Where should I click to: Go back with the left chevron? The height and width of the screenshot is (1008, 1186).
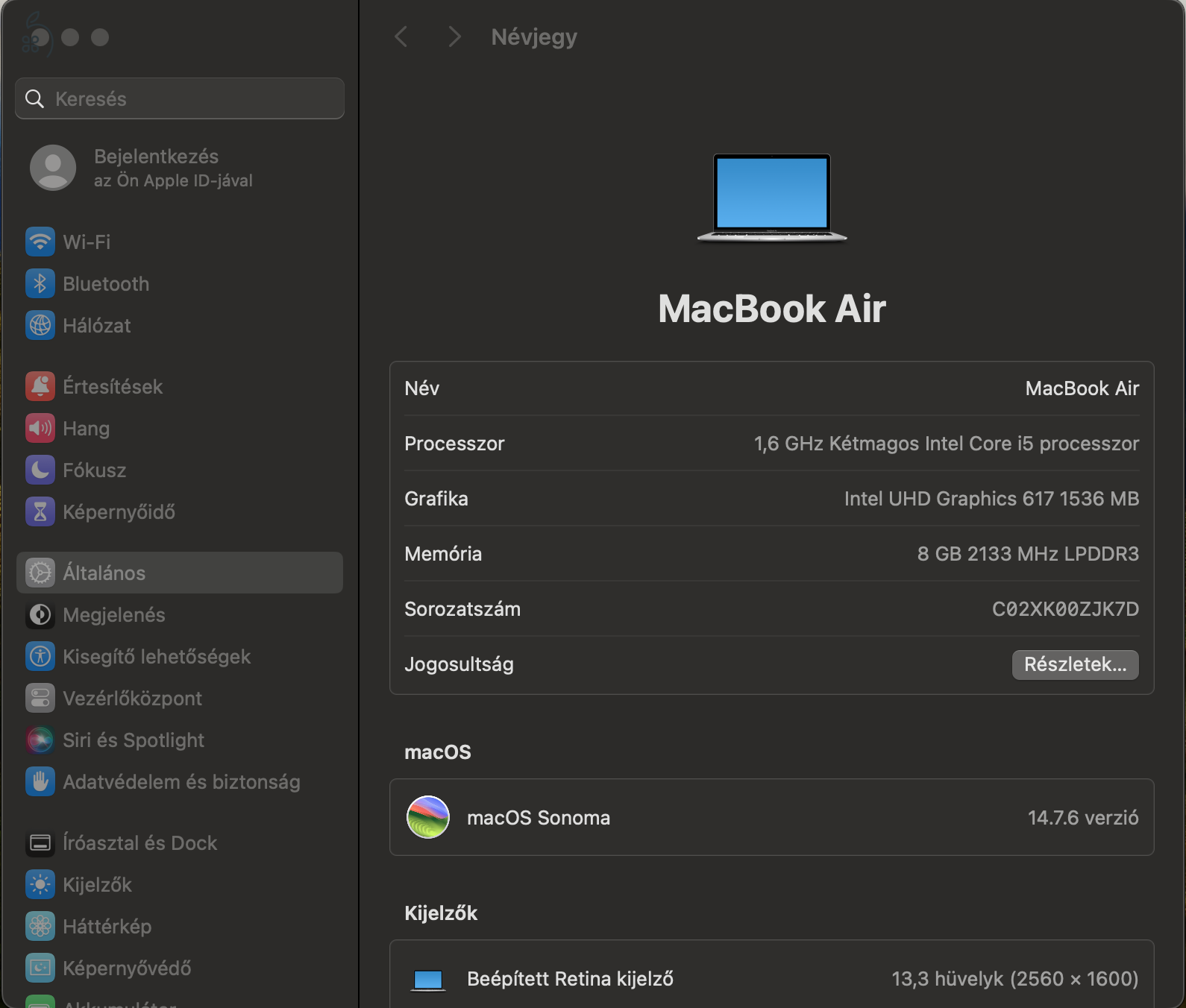(401, 37)
